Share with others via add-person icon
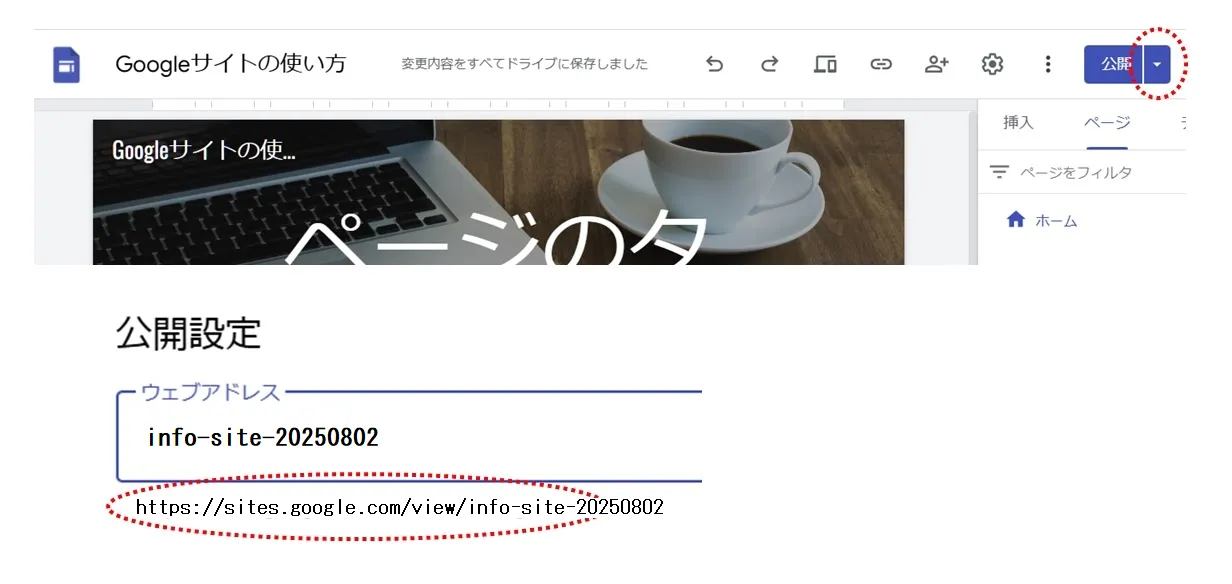This screenshot has width=1232, height=584. (x=936, y=64)
